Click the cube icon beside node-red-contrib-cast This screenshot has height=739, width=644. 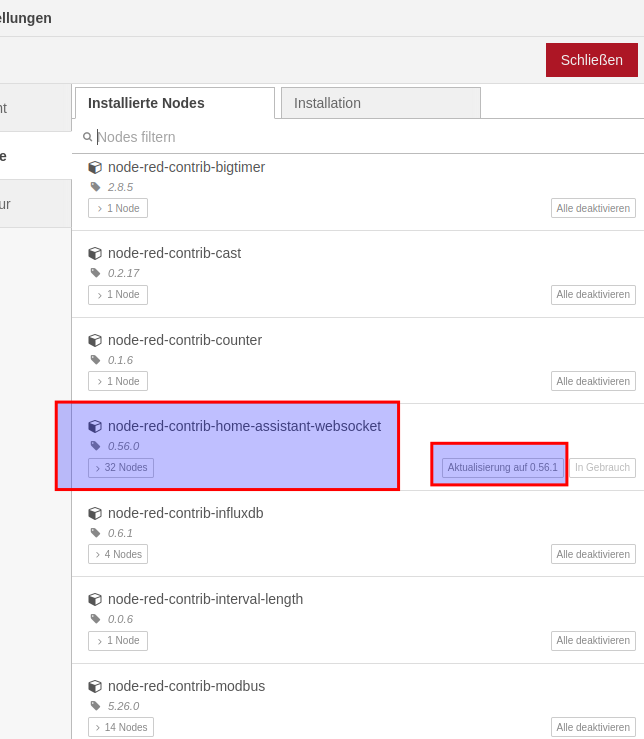(x=95, y=254)
